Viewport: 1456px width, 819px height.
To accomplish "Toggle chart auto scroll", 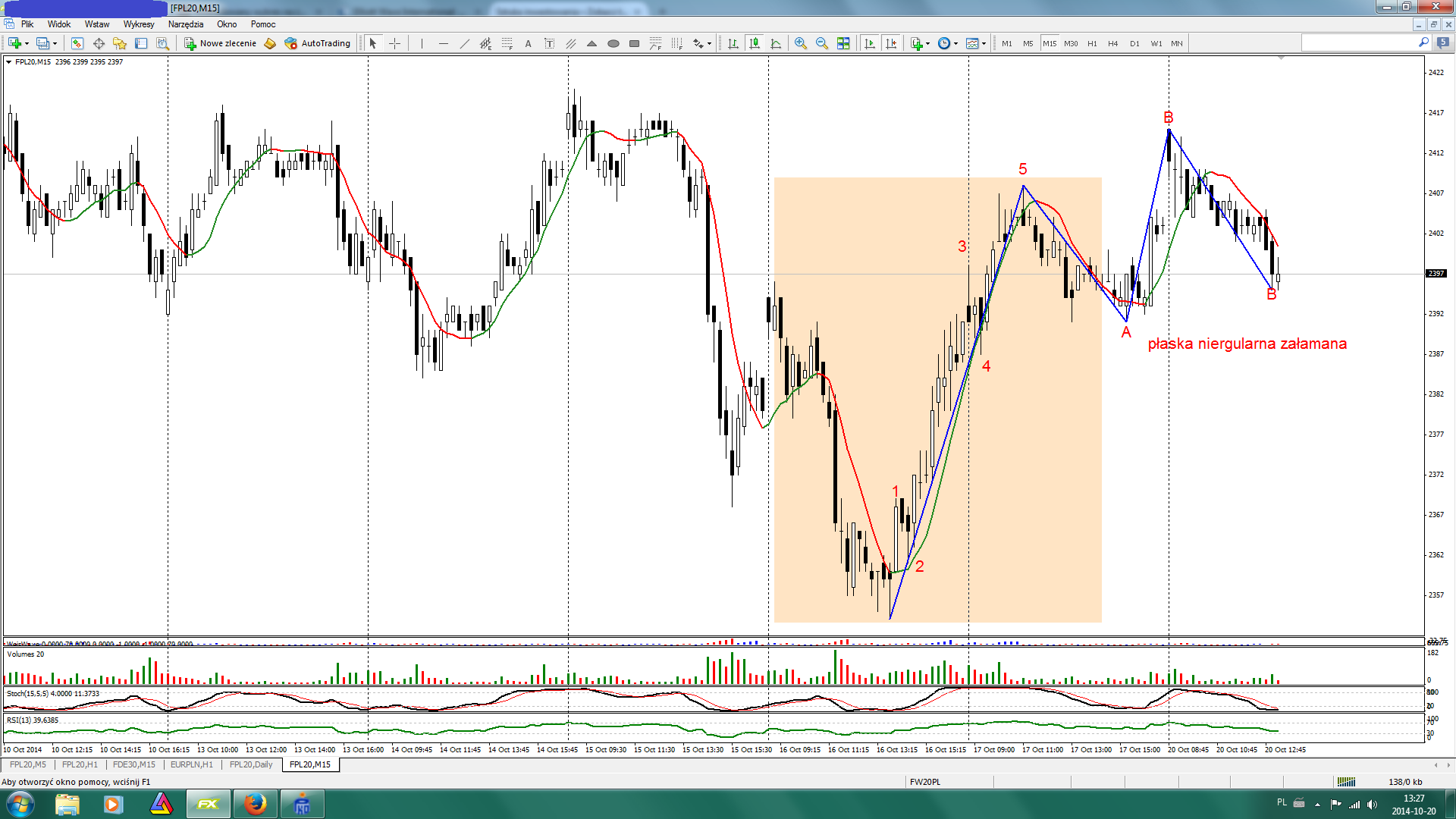I will pyautogui.click(x=869, y=43).
